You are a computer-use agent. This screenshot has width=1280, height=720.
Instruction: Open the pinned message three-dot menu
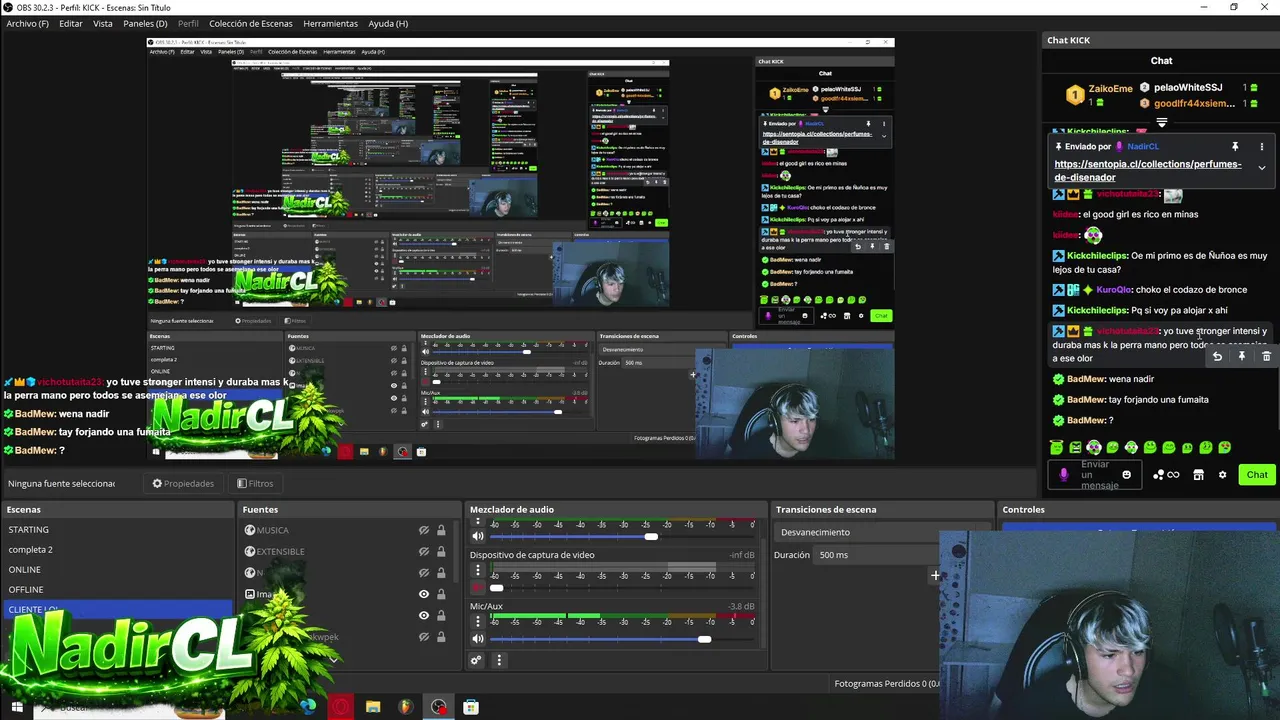tap(1261, 146)
